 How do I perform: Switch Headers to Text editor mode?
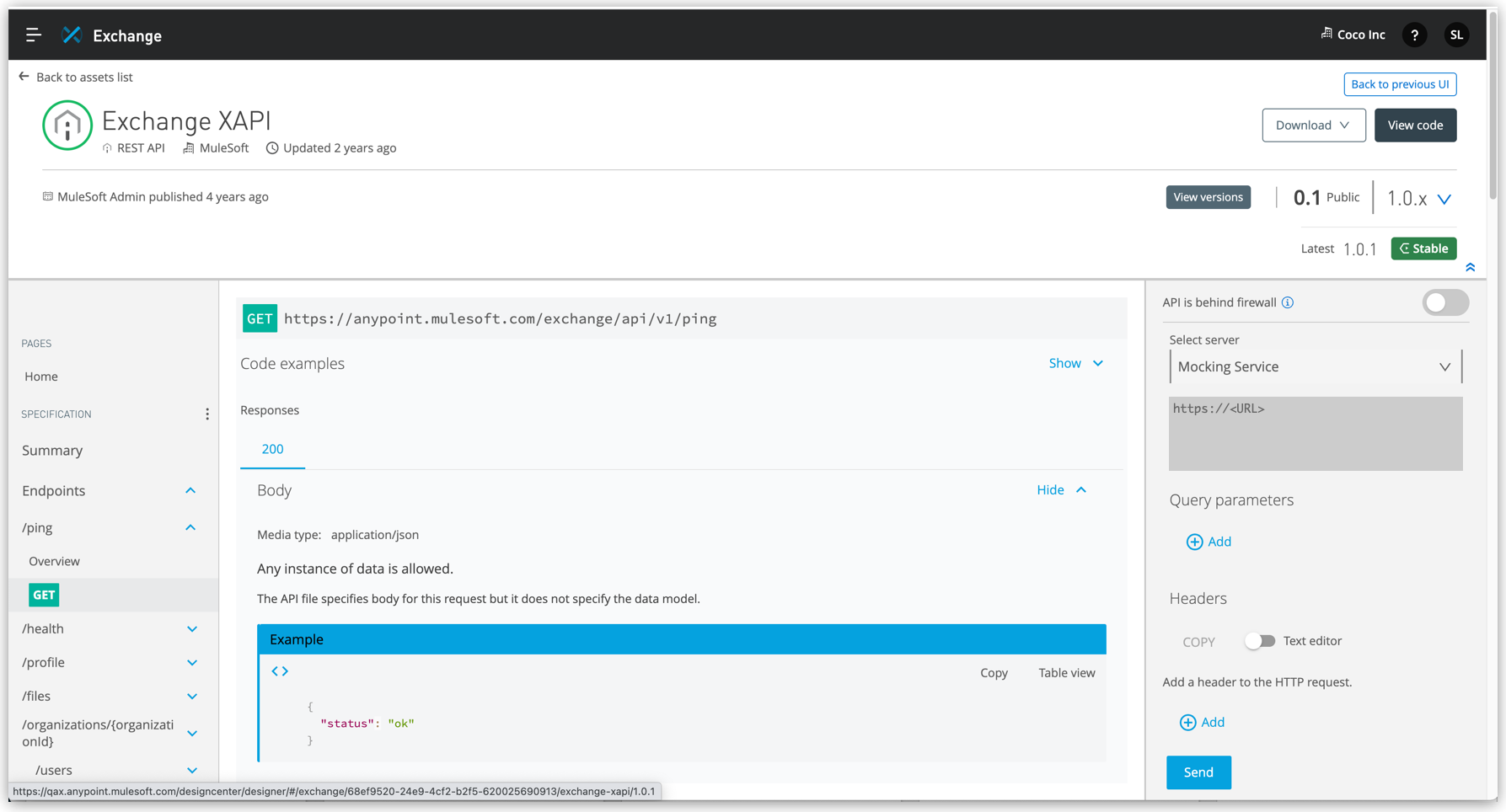coord(1261,640)
